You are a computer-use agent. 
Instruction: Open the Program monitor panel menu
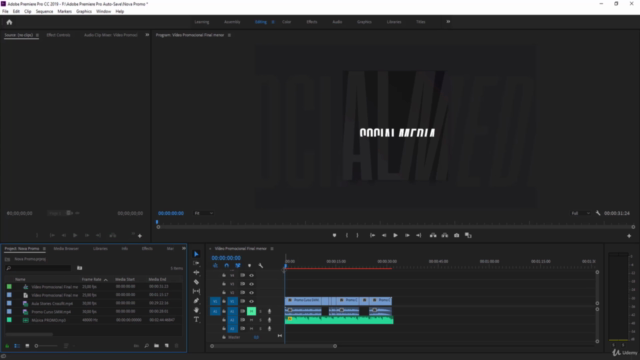(229, 35)
